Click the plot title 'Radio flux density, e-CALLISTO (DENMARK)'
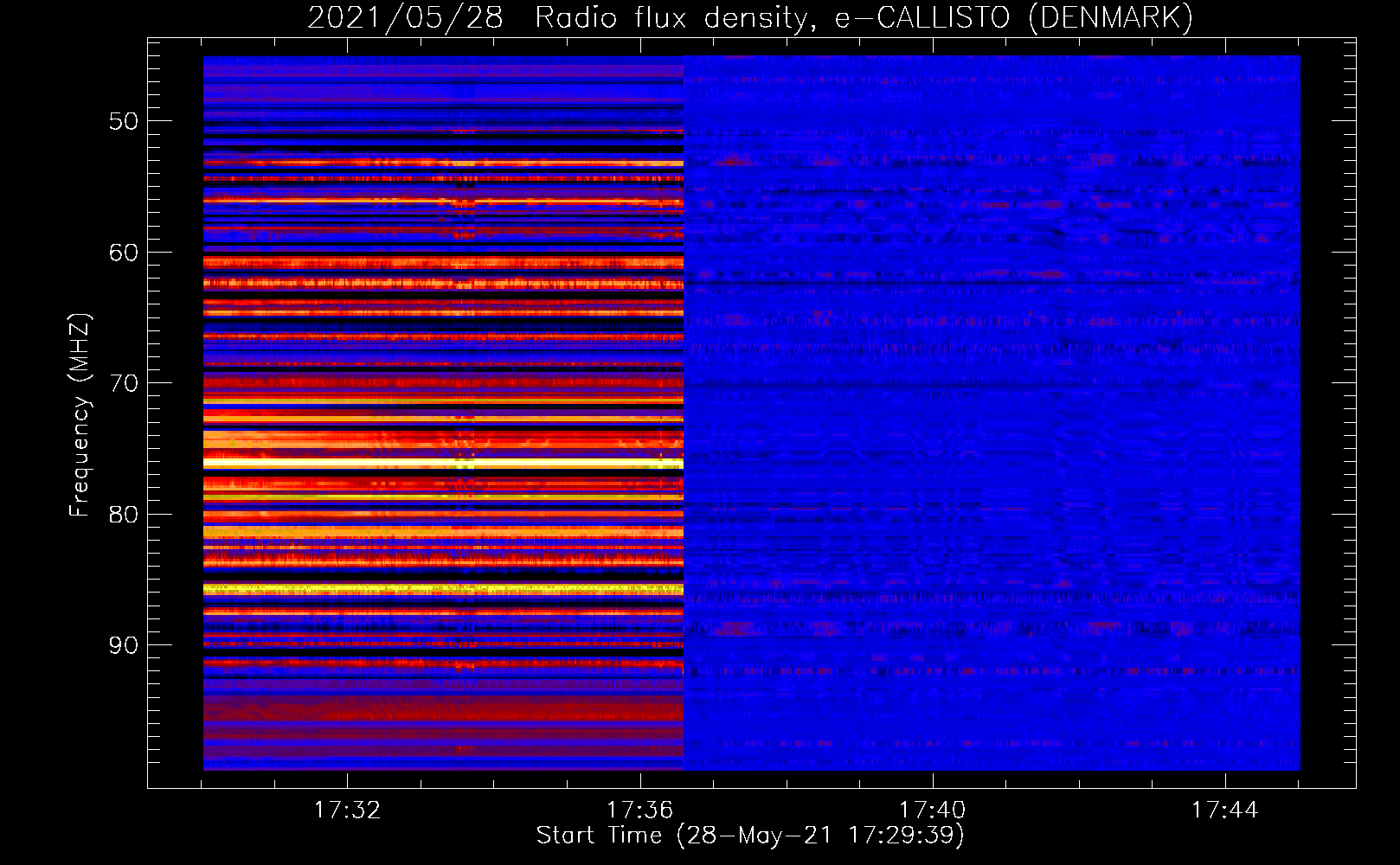The width and height of the screenshot is (1400, 865). (864, 17)
